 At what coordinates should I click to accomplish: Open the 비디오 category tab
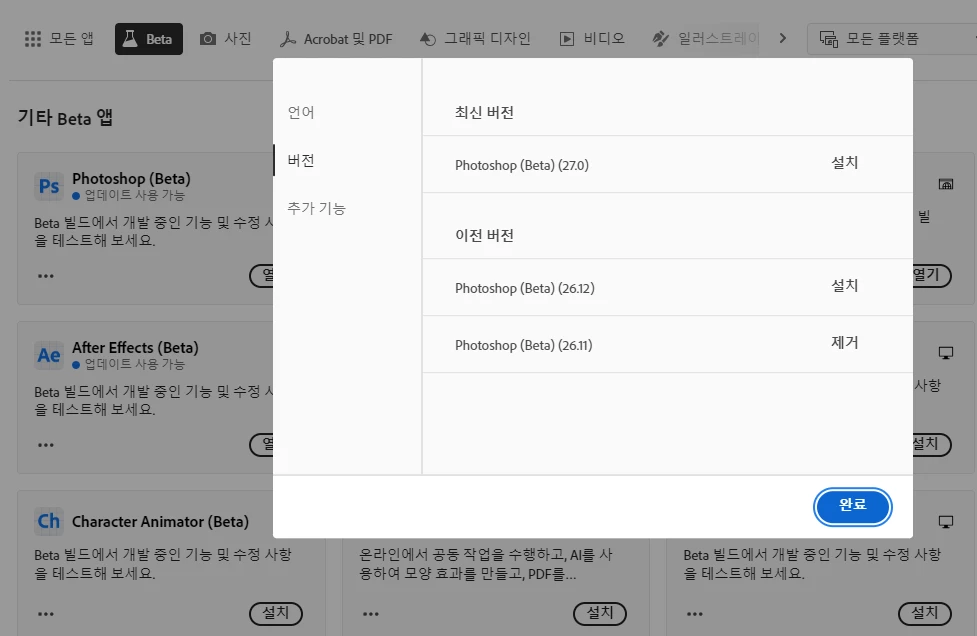pyautogui.click(x=592, y=39)
